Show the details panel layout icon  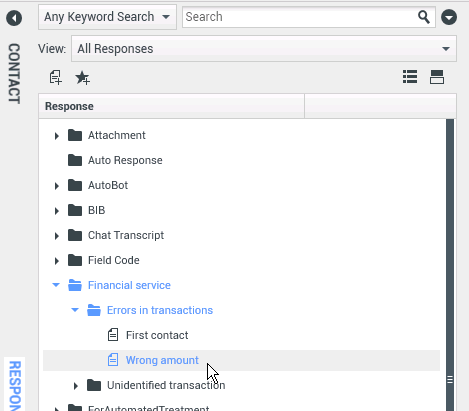[437, 77]
